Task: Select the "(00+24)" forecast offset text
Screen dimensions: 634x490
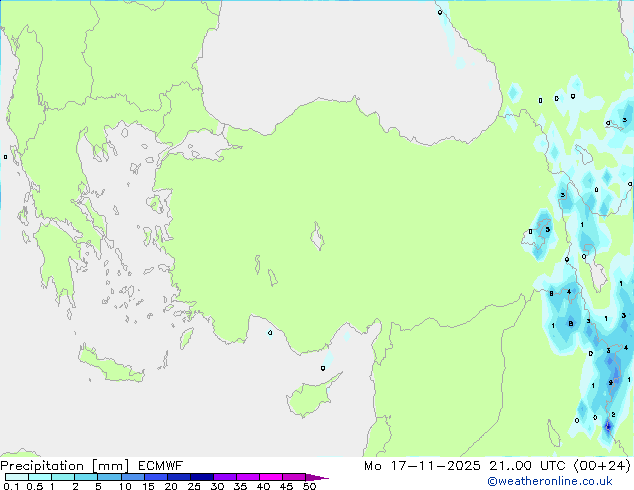Action: [x=602, y=466]
